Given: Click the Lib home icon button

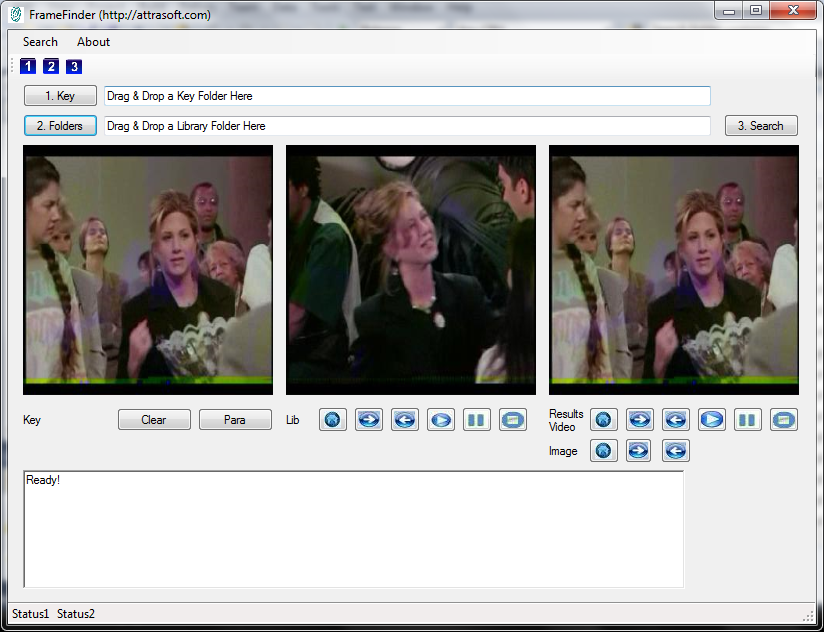Looking at the screenshot, I should point(333,420).
